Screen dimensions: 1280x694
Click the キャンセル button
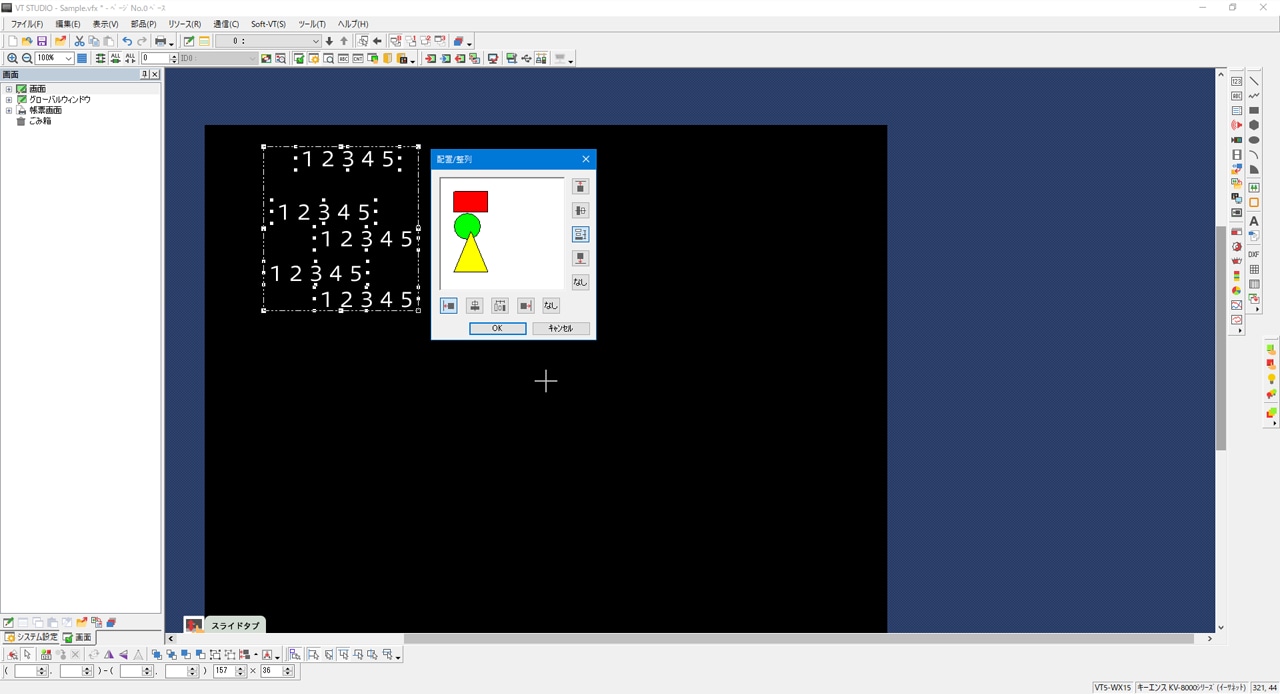click(560, 329)
